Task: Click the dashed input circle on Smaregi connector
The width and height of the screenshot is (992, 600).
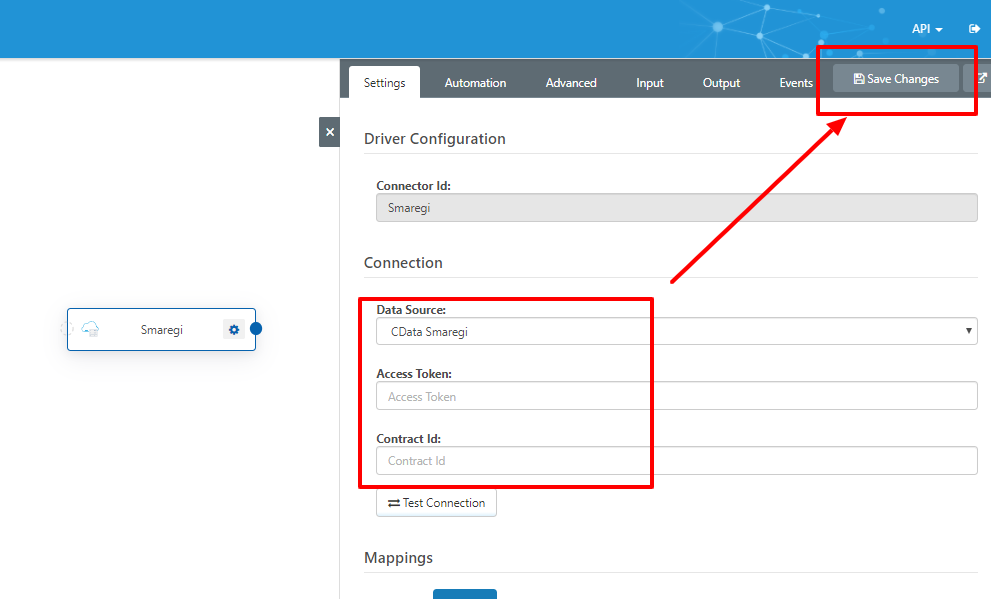Action: pos(66,328)
